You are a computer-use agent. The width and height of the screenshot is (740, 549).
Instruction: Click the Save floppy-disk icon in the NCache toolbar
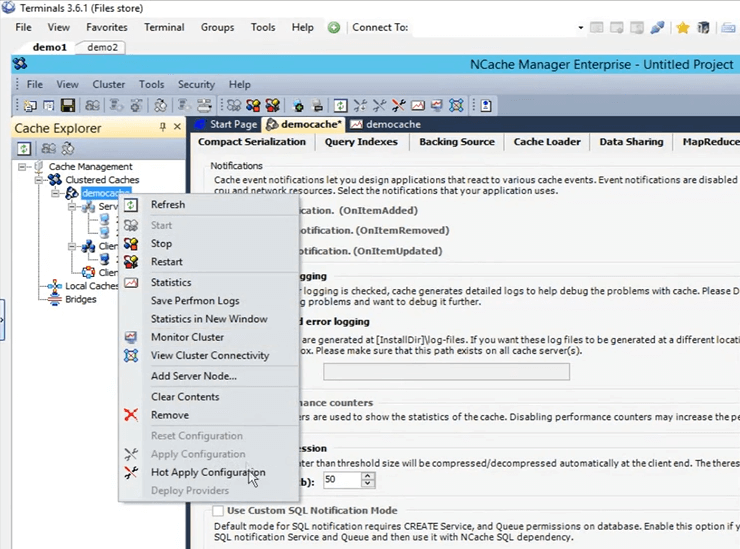point(68,105)
